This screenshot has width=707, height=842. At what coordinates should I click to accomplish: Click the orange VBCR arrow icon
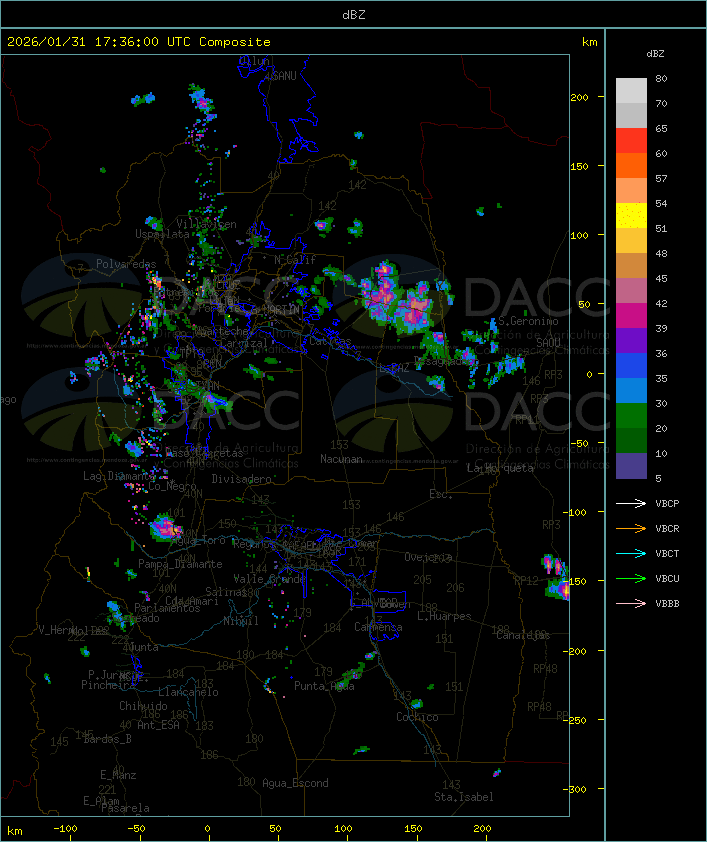631,528
